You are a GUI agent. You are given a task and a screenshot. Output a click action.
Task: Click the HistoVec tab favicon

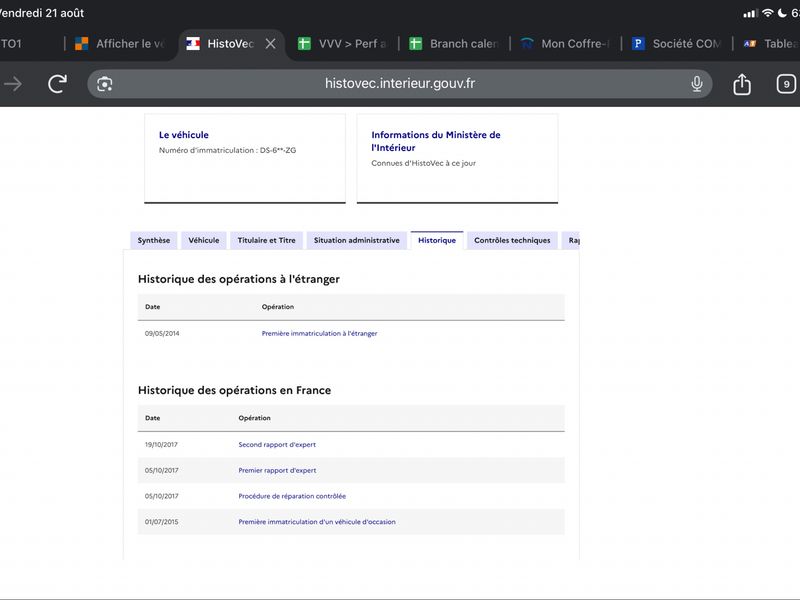pyautogui.click(x=193, y=44)
